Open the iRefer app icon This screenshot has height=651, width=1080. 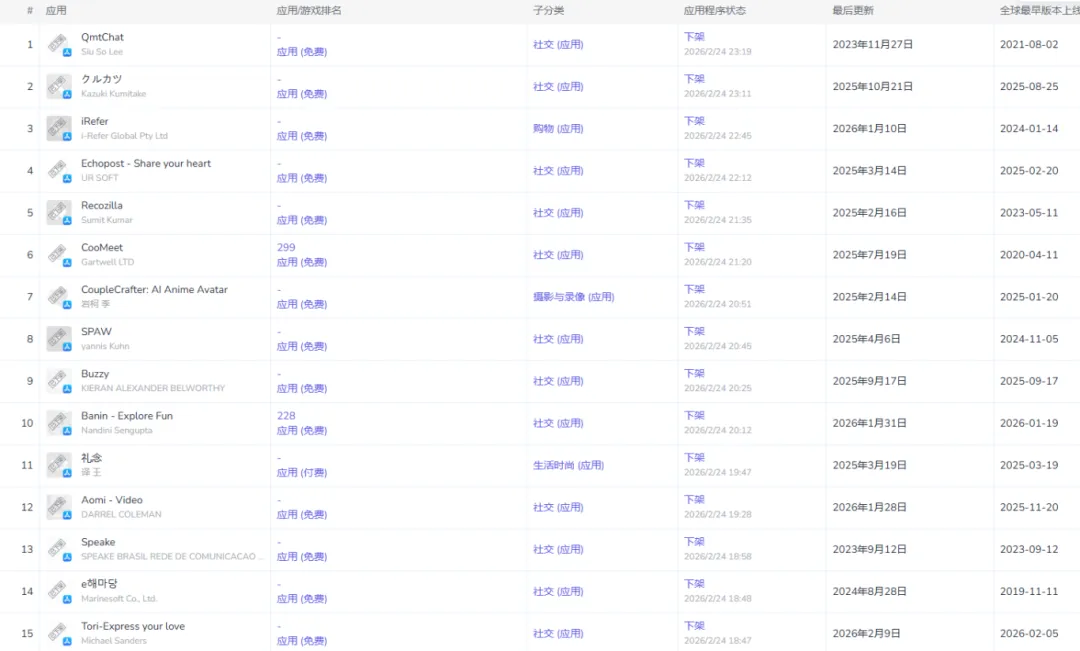[59, 129]
